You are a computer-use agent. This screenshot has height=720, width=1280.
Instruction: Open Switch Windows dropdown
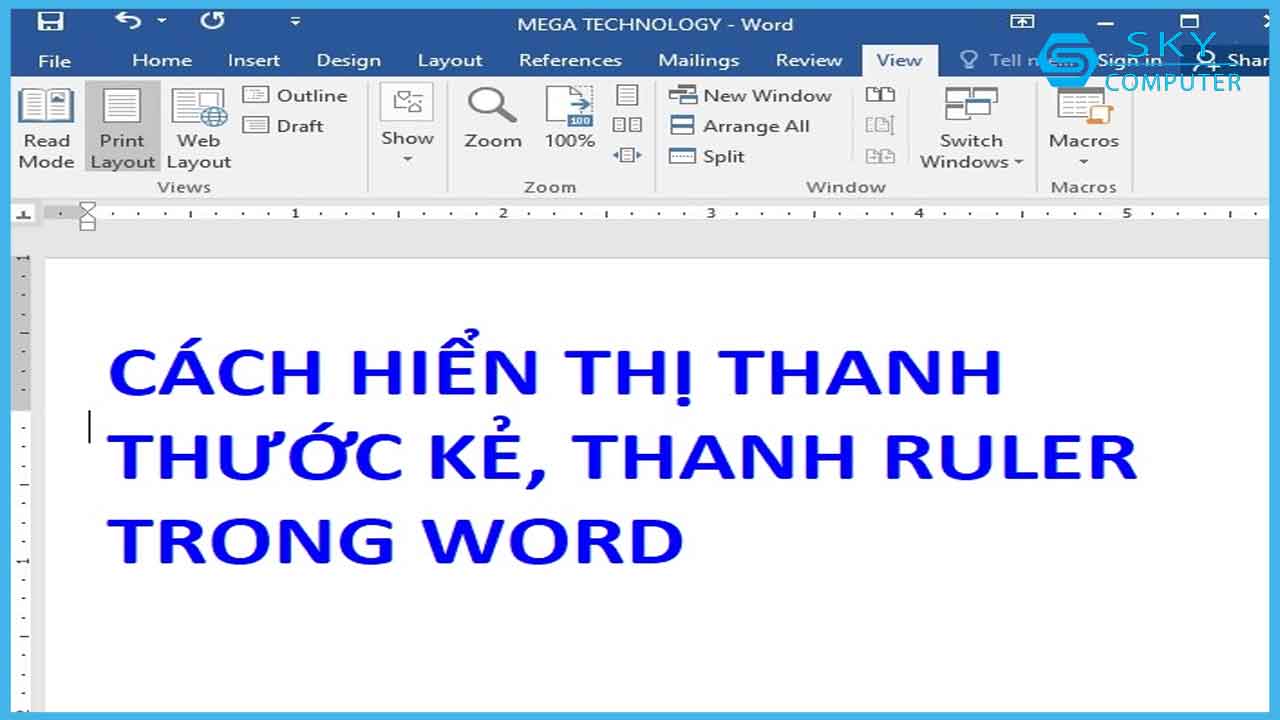[972, 128]
